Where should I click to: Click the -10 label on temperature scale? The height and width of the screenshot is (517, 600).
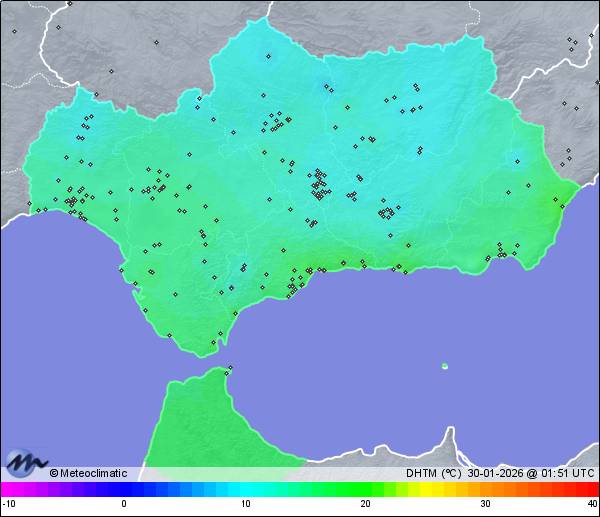click(8, 504)
